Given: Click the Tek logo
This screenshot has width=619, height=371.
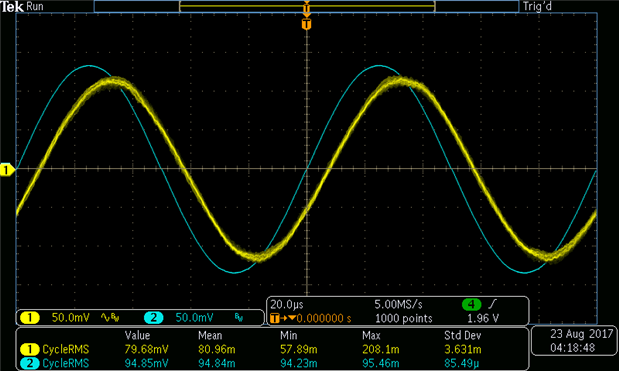Looking at the screenshot, I should pos(12,6).
